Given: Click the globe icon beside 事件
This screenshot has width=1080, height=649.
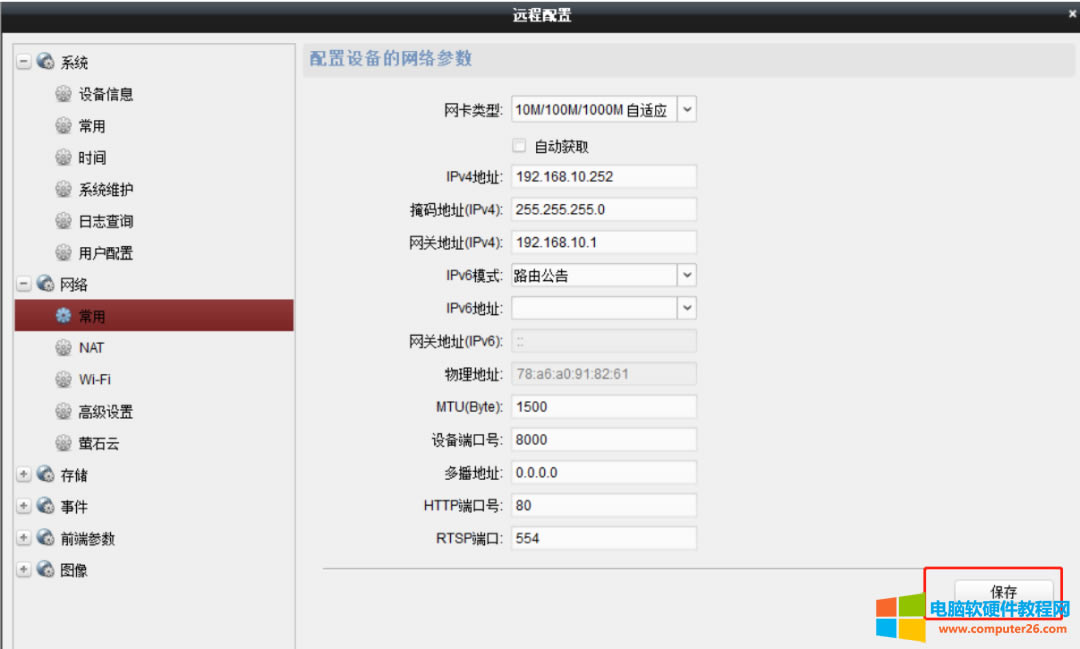Looking at the screenshot, I should (x=45, y=506).
